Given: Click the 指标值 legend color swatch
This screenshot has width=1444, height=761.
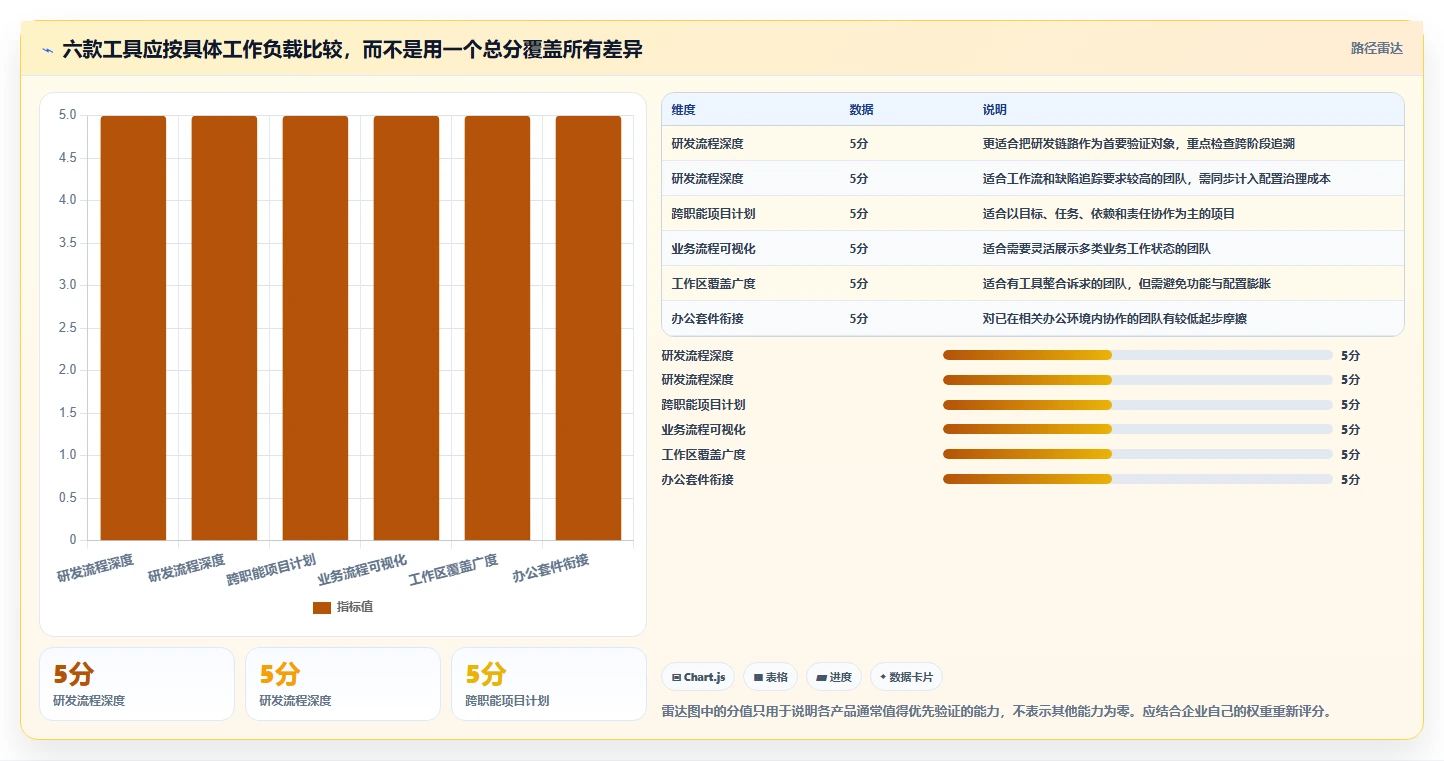Looking at the screenshot, I should [322, 607].
